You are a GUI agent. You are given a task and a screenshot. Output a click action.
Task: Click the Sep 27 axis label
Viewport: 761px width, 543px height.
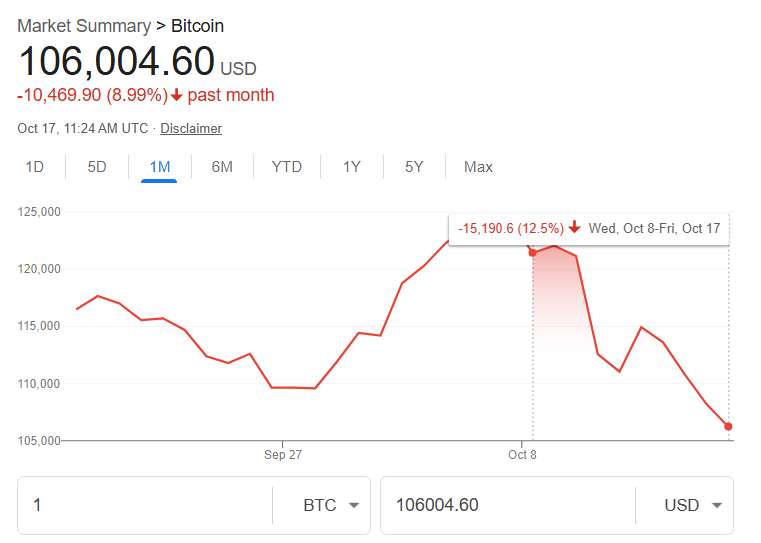coord(283,455)
